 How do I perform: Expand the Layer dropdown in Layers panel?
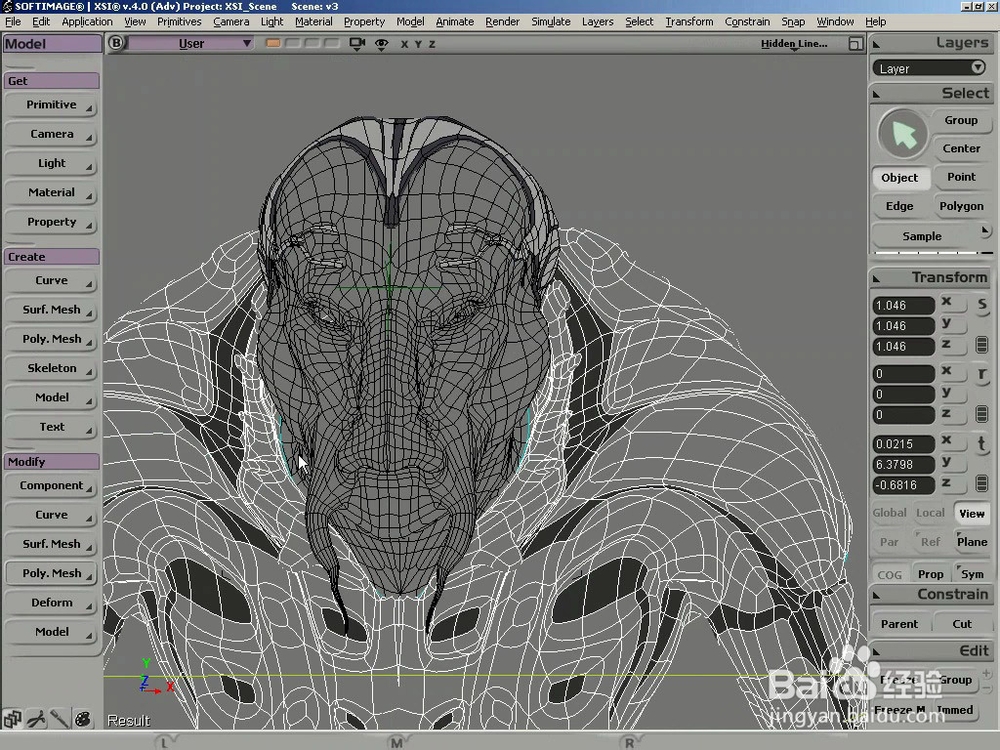(929, 68)
